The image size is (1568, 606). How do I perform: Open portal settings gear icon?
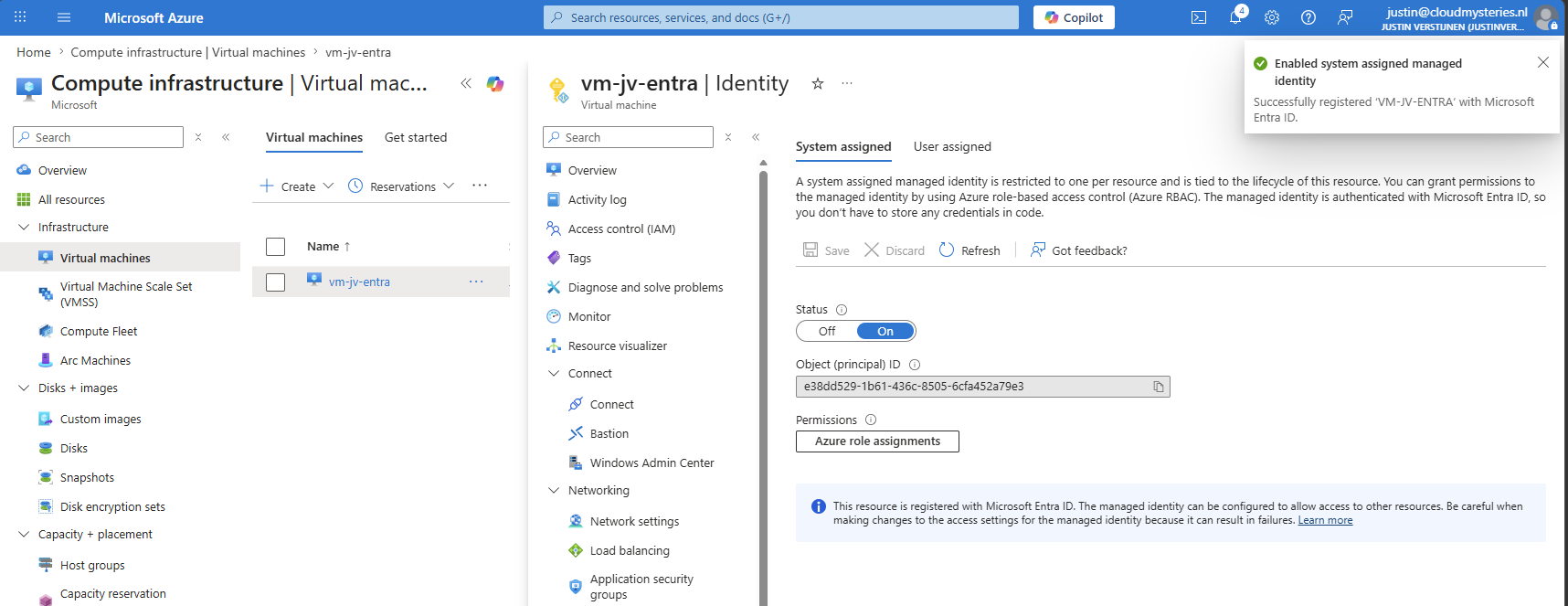click(1272, 17)
